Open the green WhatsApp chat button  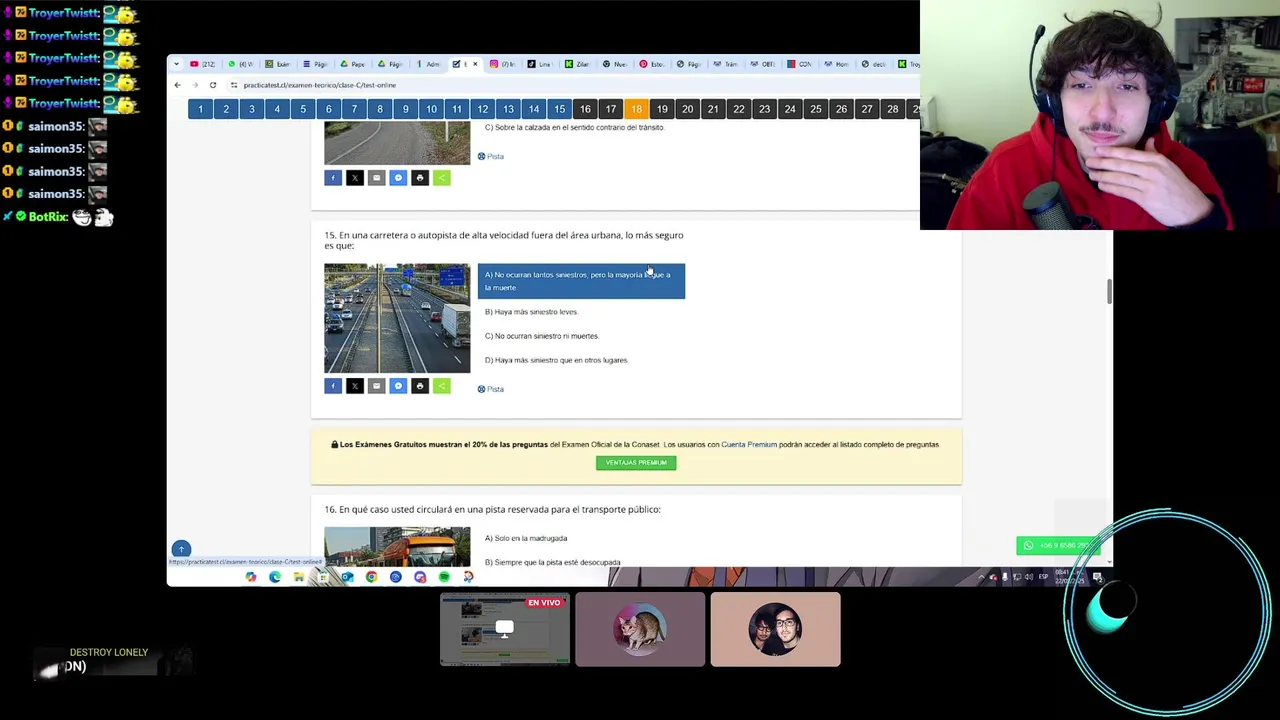tap(1058, 545)
